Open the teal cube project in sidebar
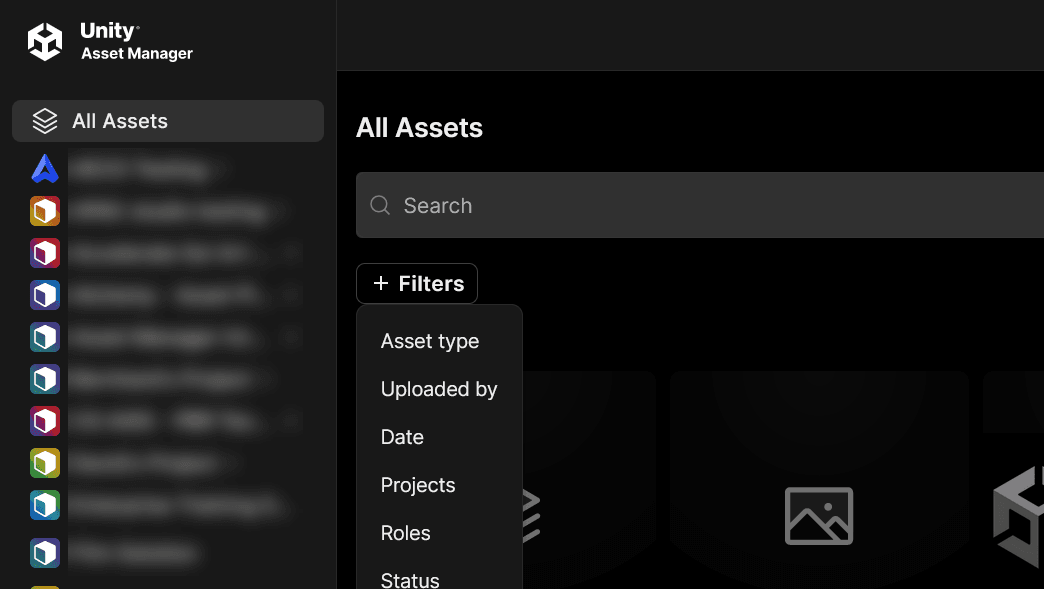 (x=44, y=337)
